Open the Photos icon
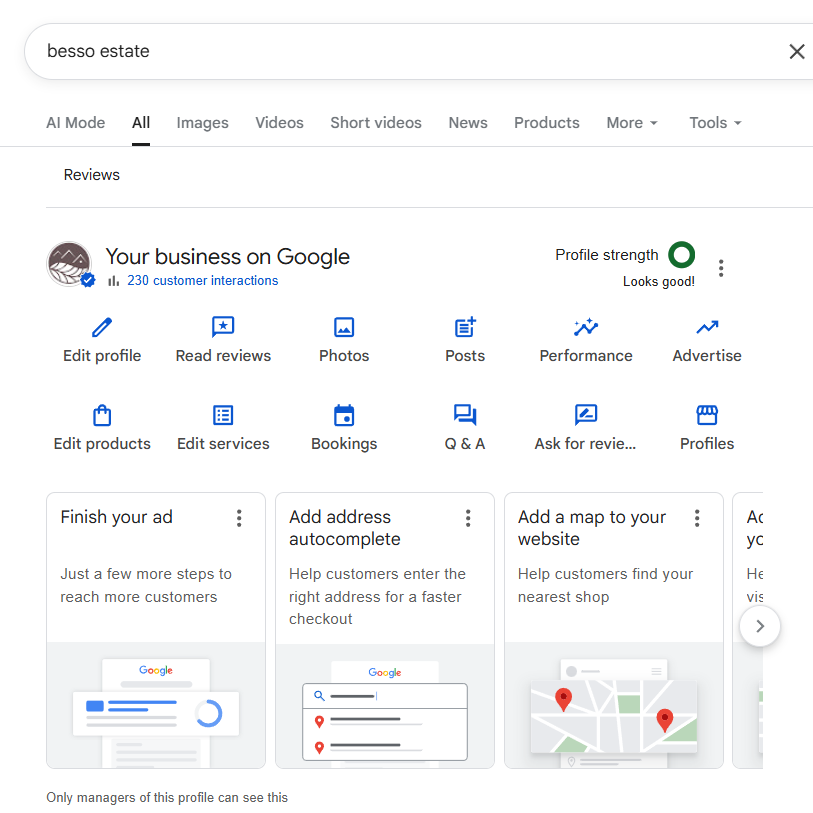 [344, 327]
